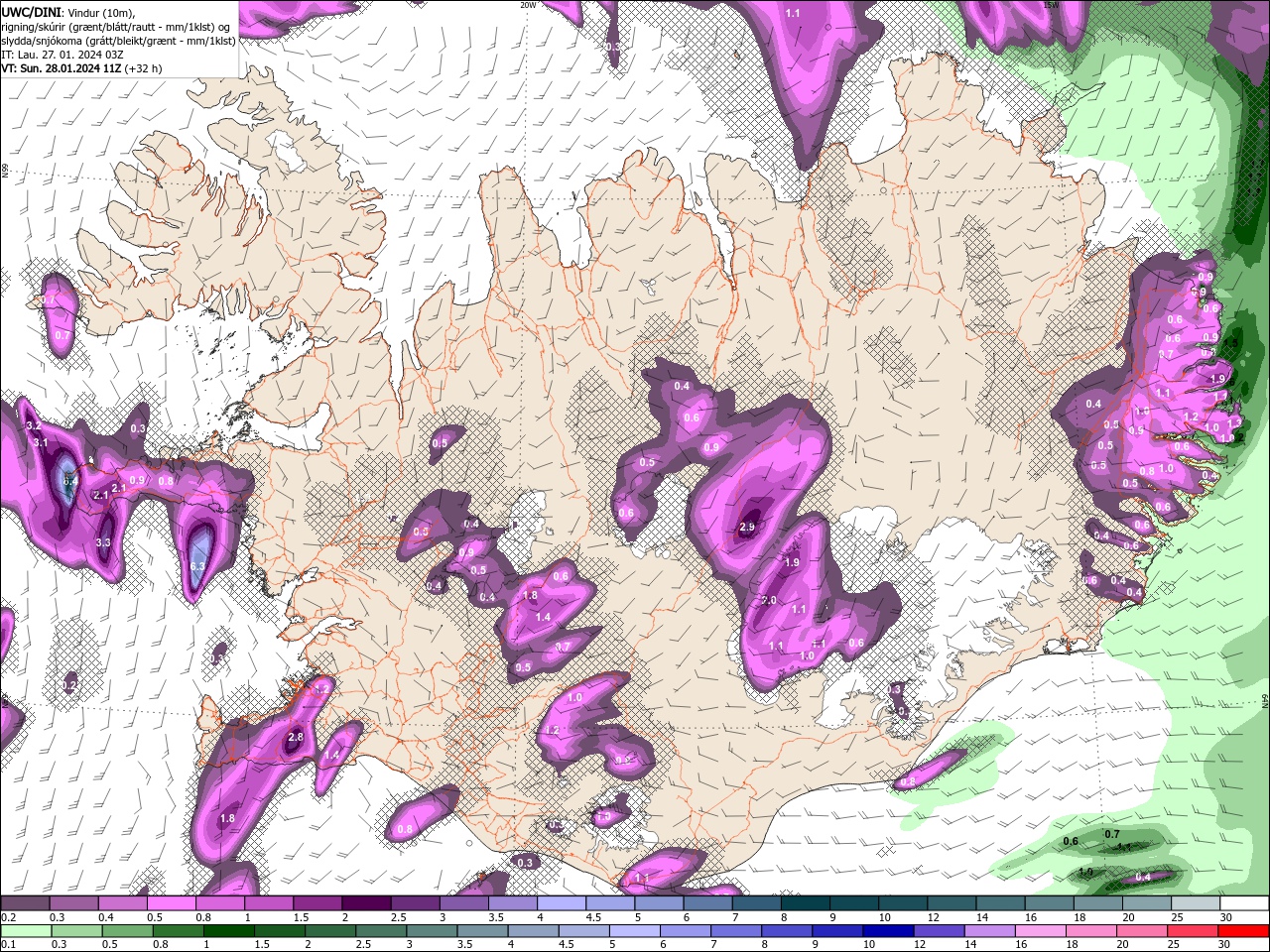Click the 3.3 value west of Iceland
The height and width of the screenshot is (952, 1270).
103,542
